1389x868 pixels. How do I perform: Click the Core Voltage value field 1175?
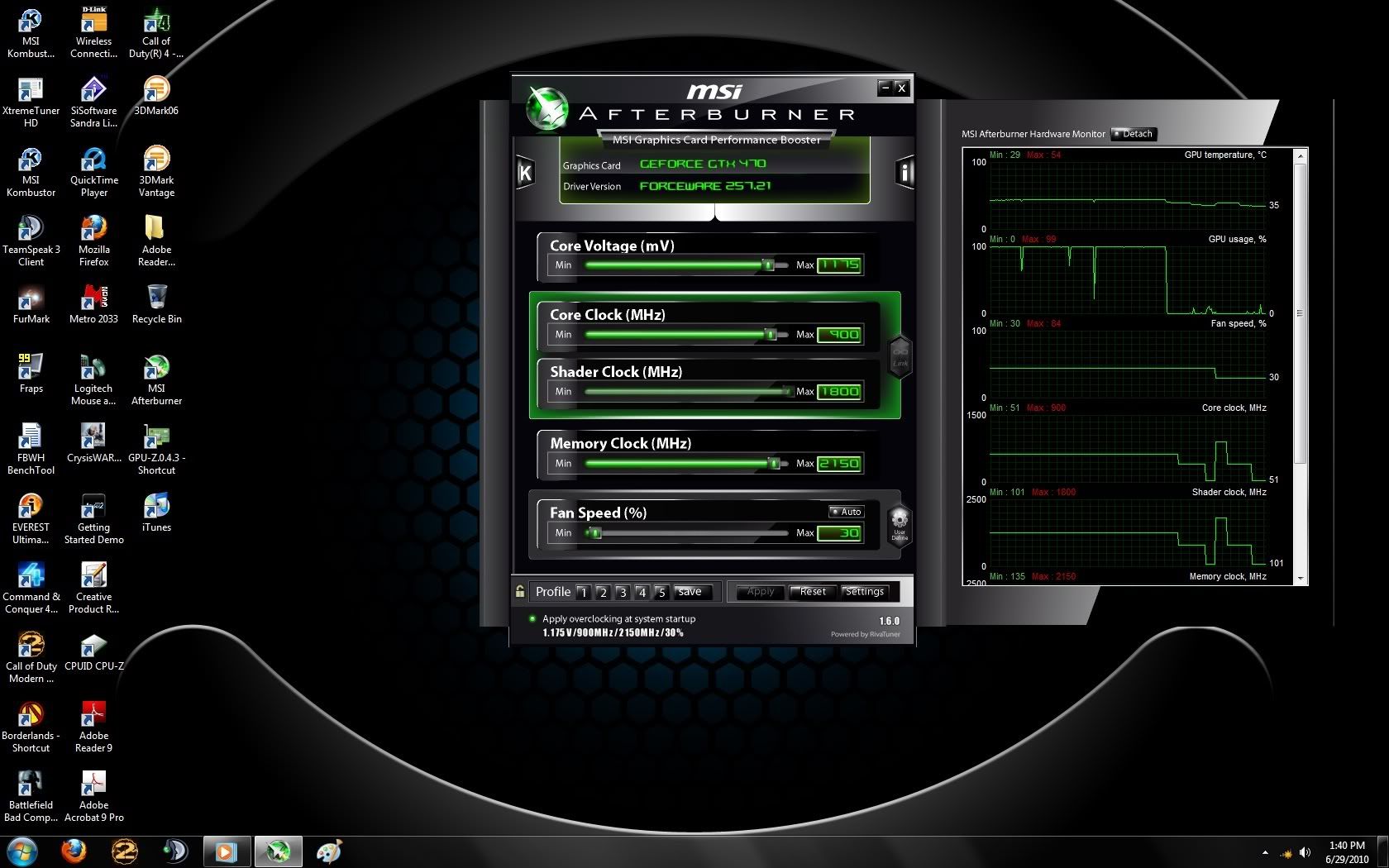[x=839, y=265]
